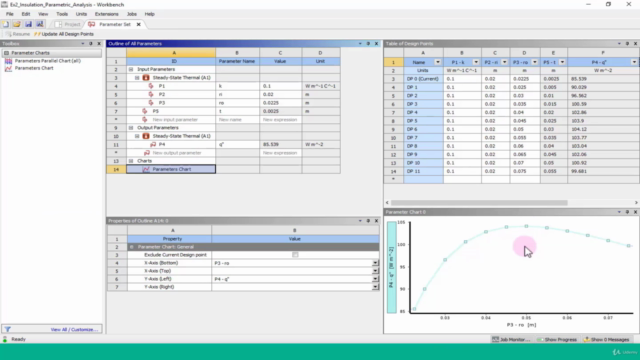The height and width of the screenshot is (360, 640).
Task: Click the Toolbox filter funnel icon
Action: coord(7,329)
